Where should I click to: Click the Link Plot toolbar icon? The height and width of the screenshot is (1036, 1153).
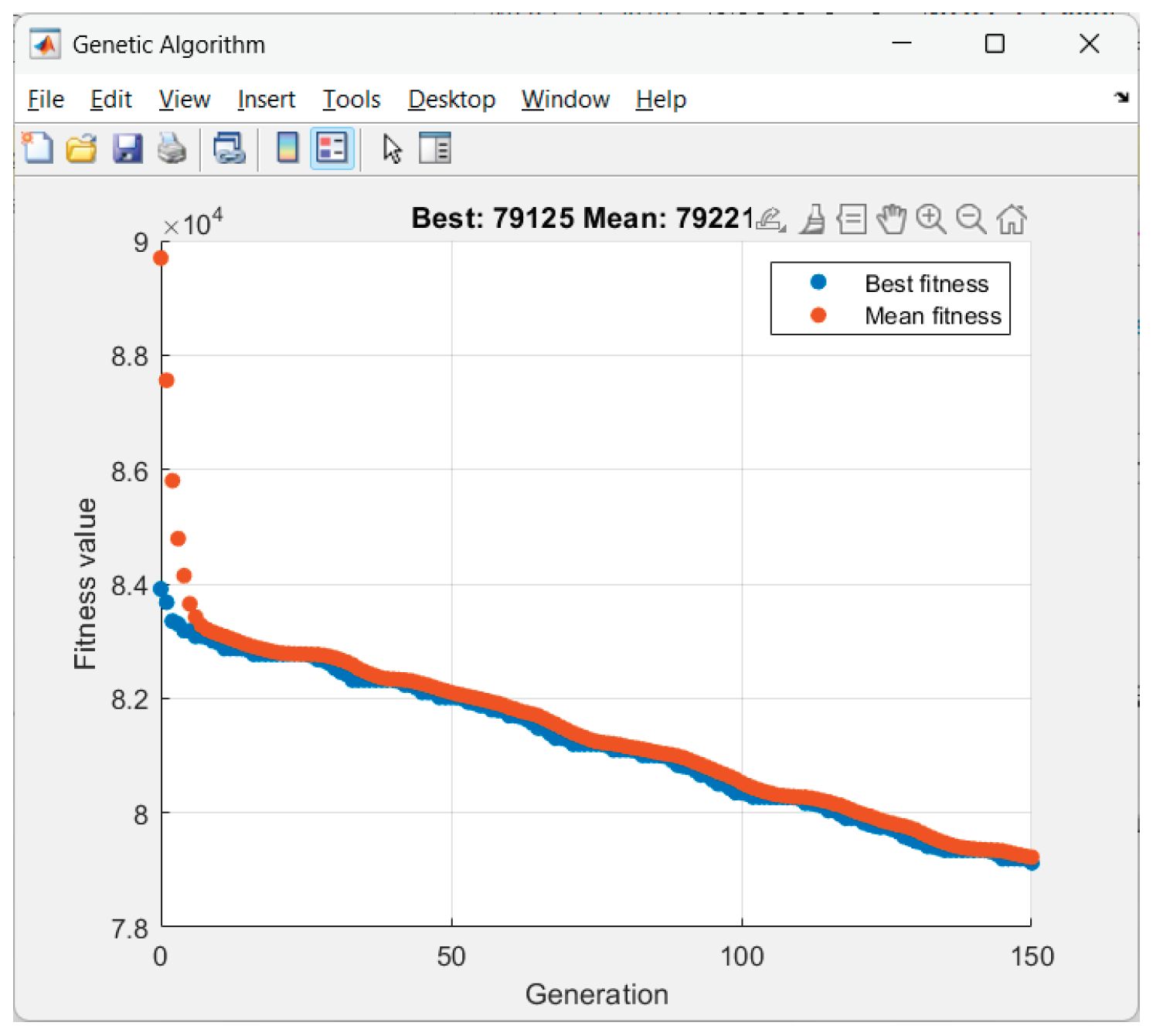229,148
